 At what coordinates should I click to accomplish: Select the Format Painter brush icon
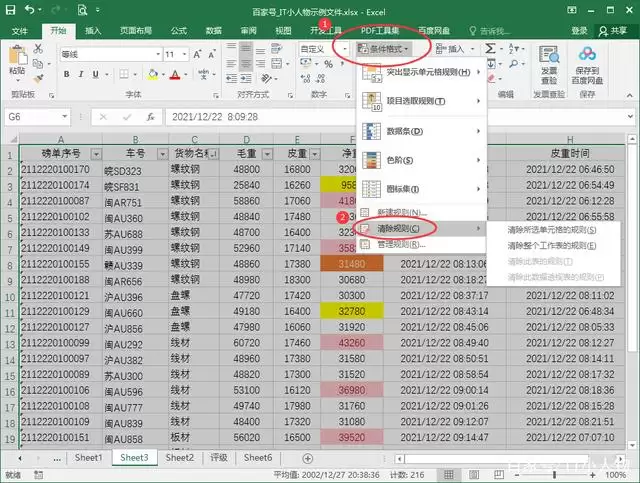(38, 78)
